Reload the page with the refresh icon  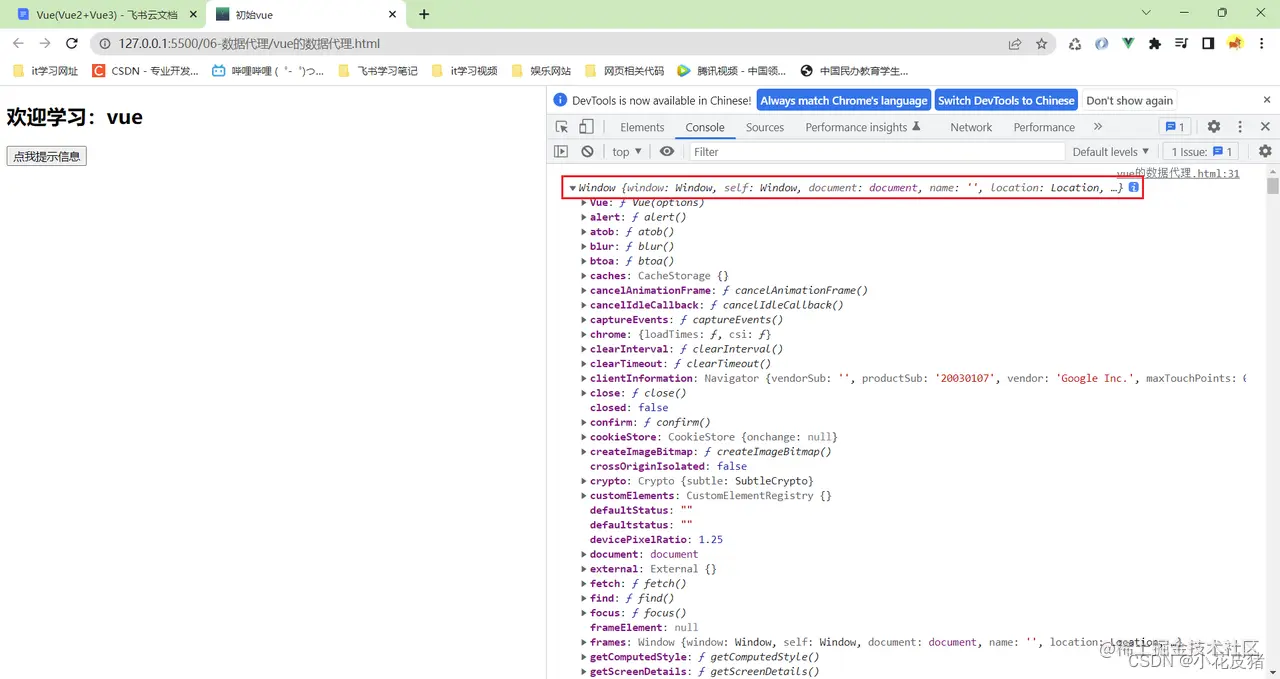click(x=72, y=43)
